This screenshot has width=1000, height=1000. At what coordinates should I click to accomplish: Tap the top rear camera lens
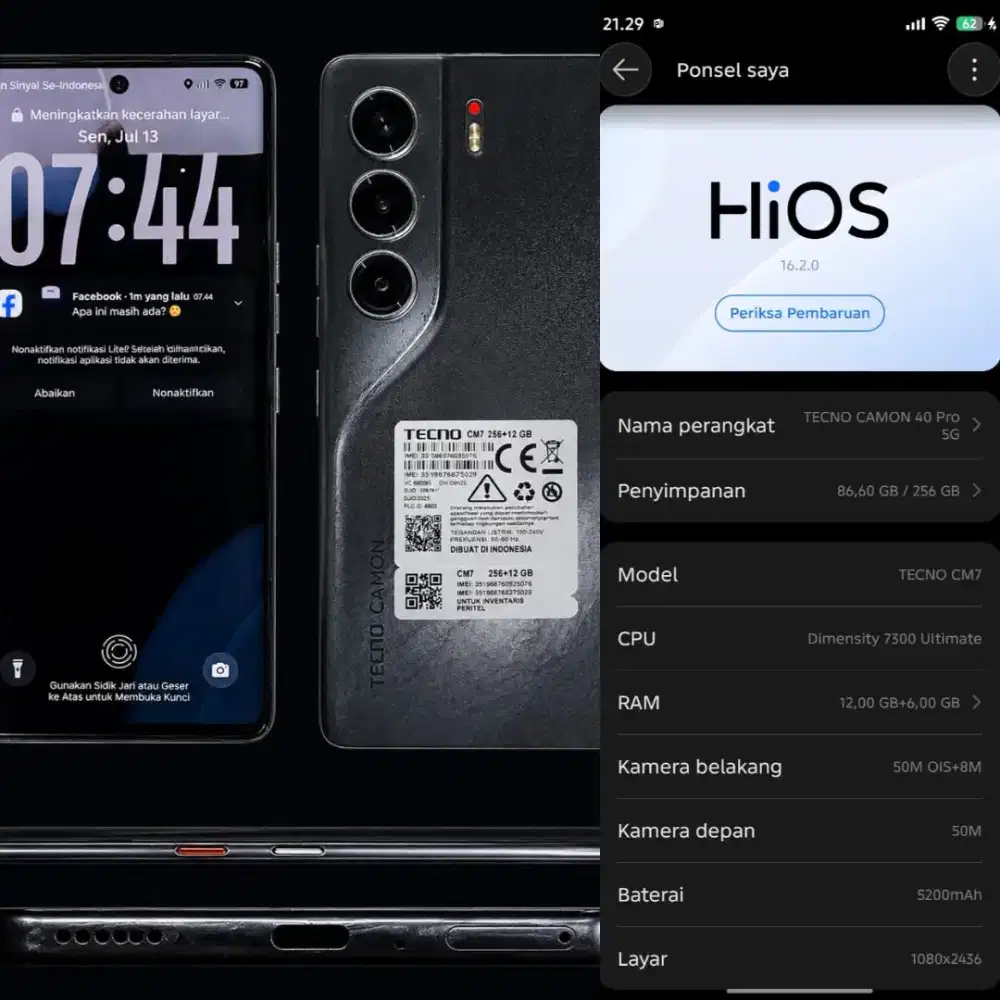point(383,123)
